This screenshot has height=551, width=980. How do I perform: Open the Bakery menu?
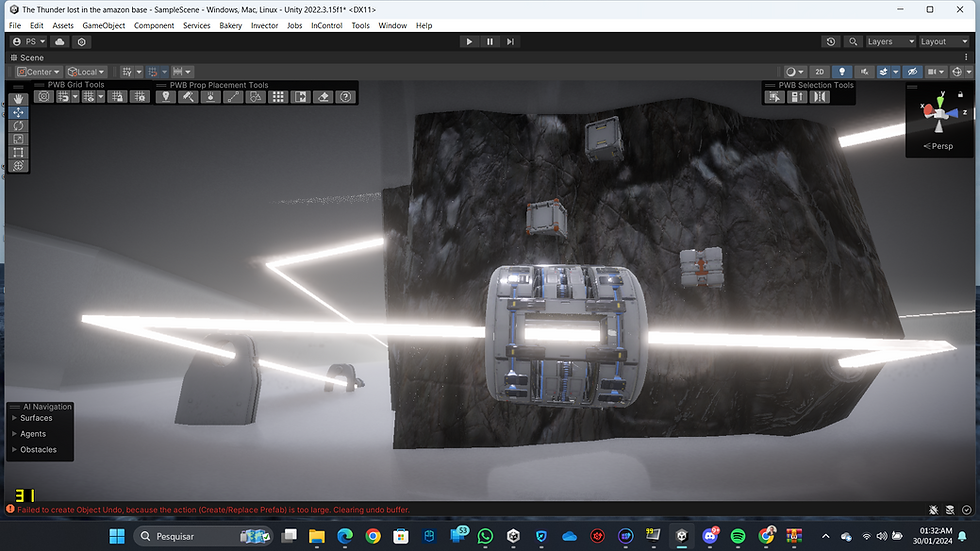(230, 25)
